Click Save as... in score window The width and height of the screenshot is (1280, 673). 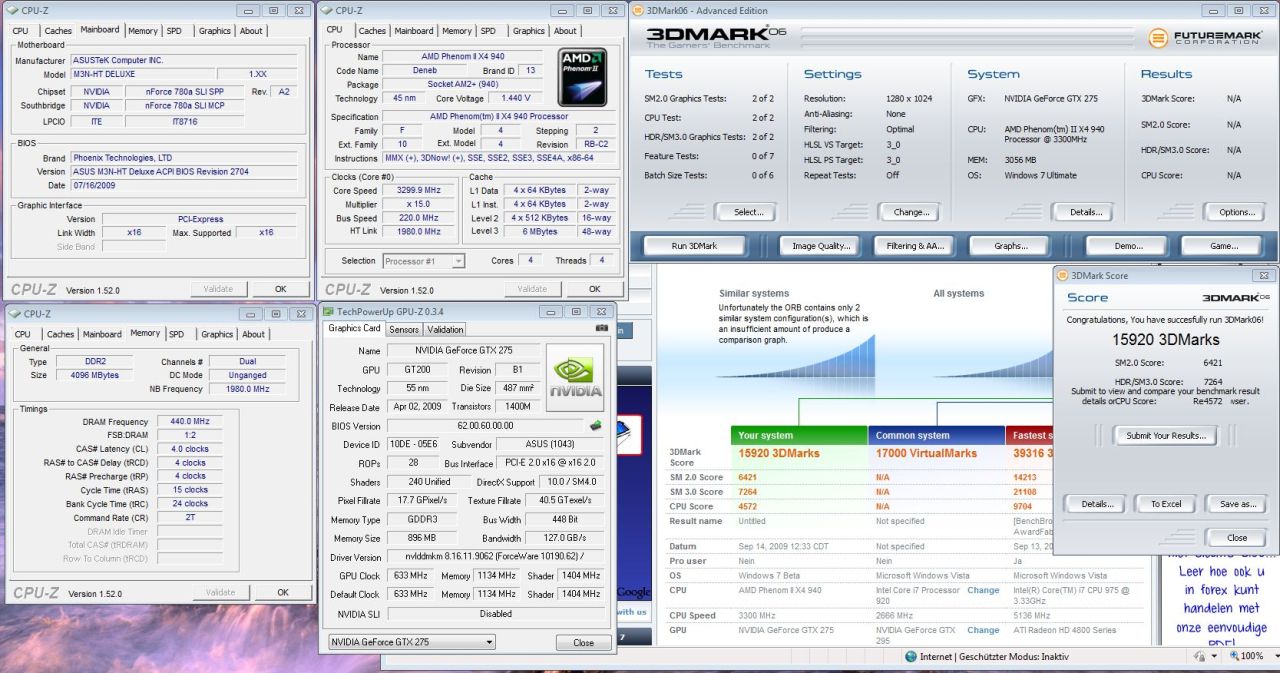pyautogui.click(x=1237, y=504)
